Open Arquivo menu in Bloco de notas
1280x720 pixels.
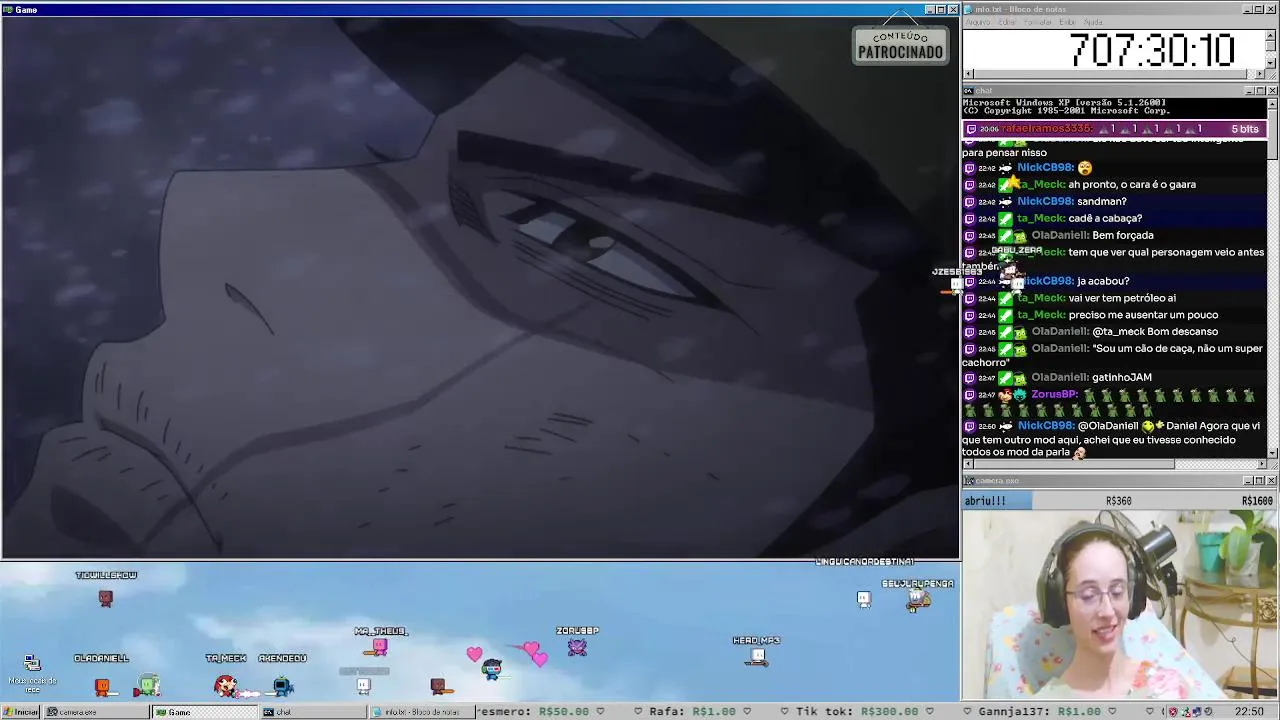977,22
